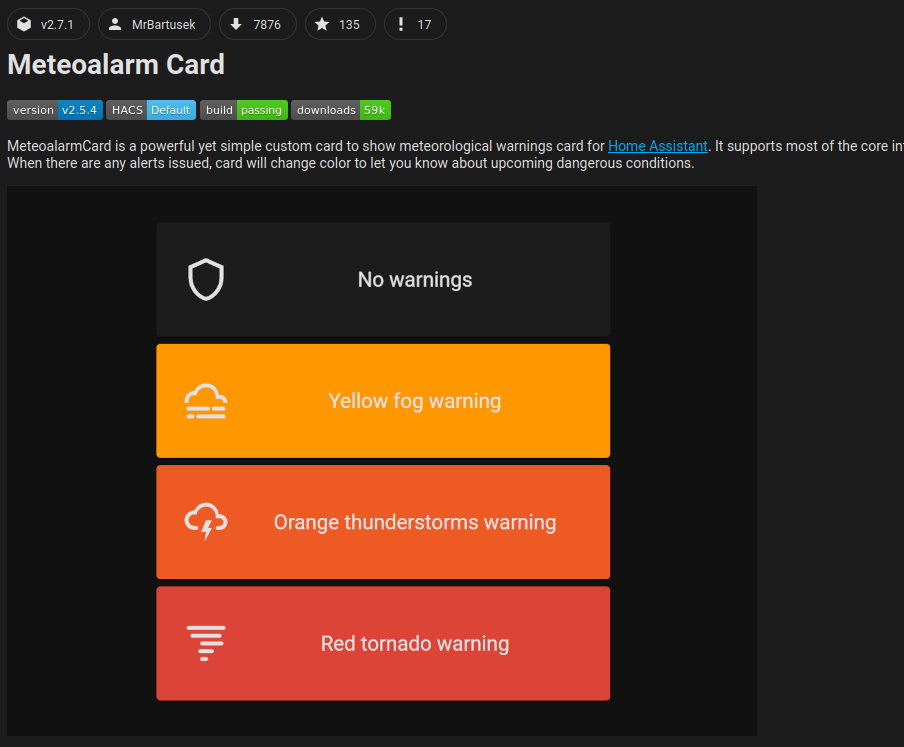The image size is (904, 747).
Task: Click the Yellow fog warning label
Action: 415,401
